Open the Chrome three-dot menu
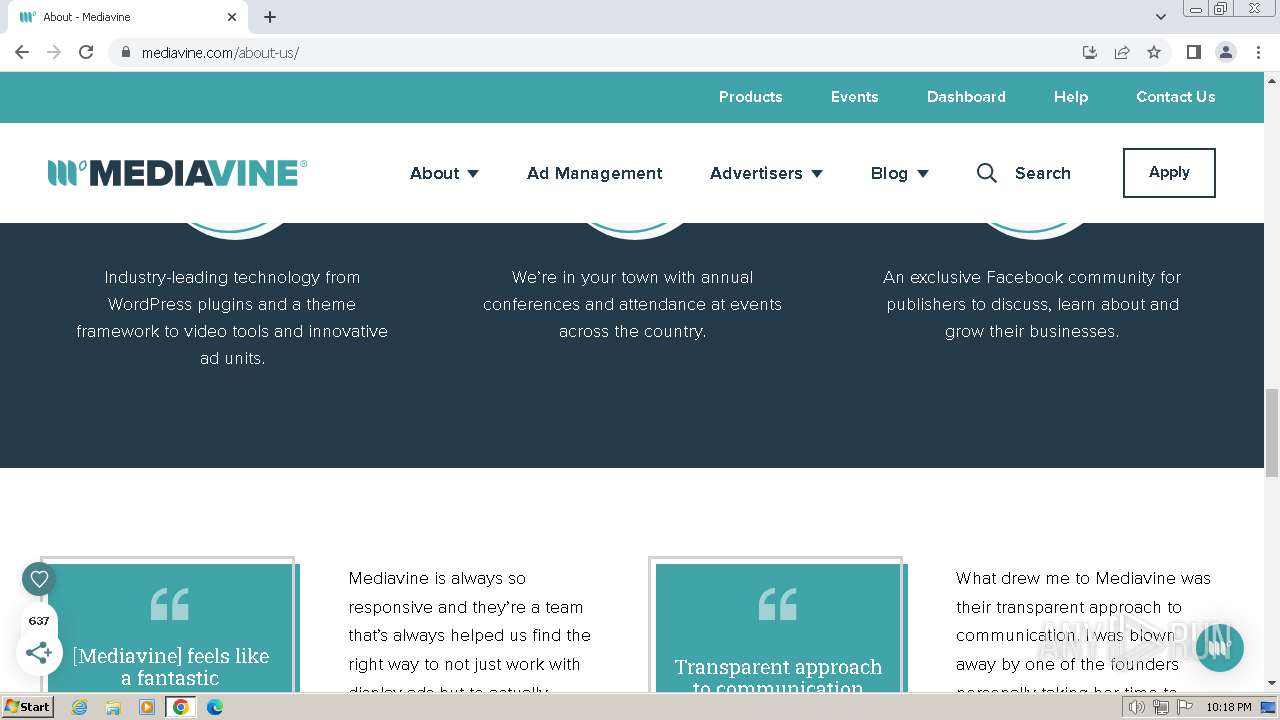The width and height of the screenshot is (1280, 720). 1258,52
